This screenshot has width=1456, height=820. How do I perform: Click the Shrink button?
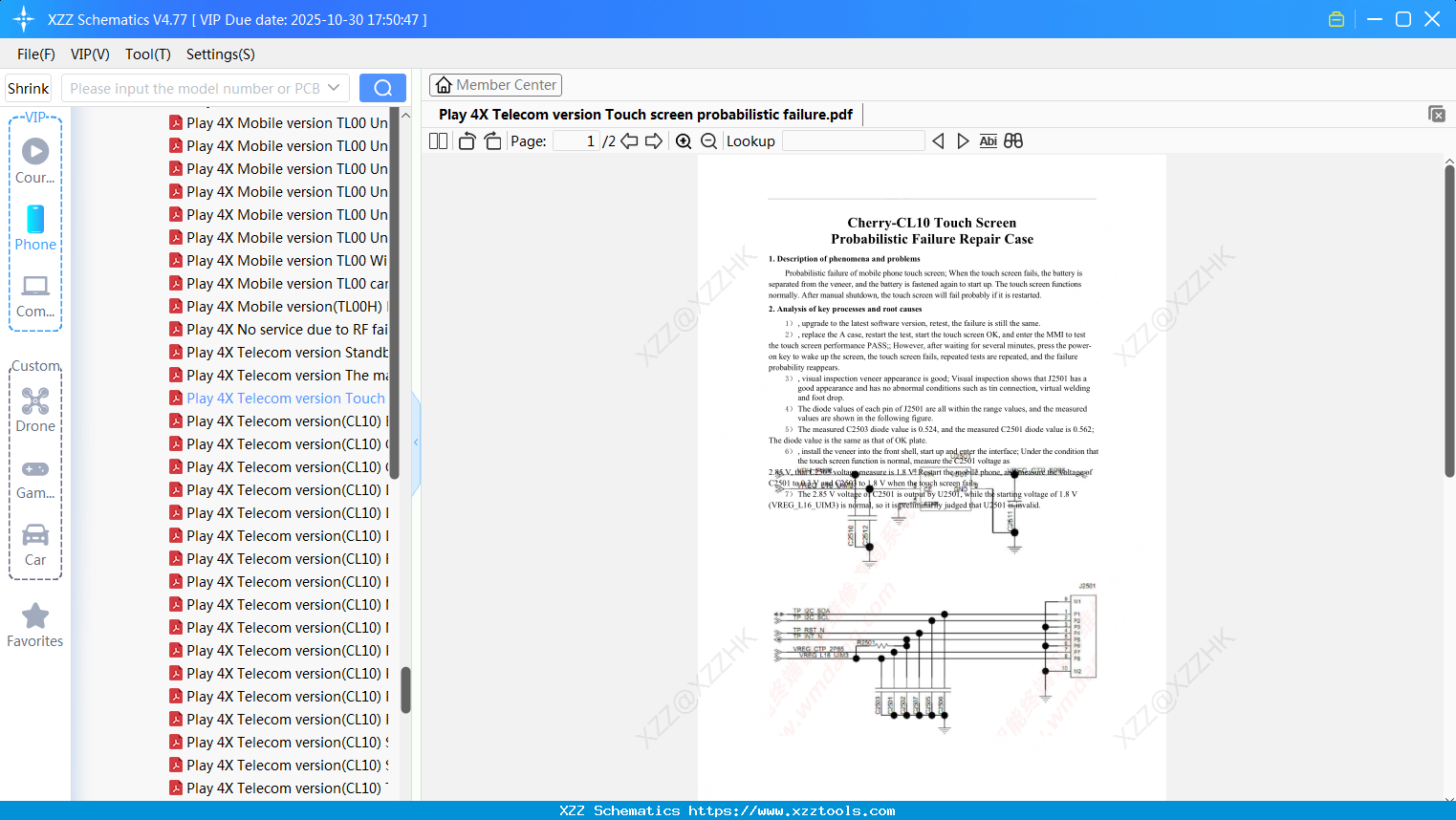click(x=28, y=88)
